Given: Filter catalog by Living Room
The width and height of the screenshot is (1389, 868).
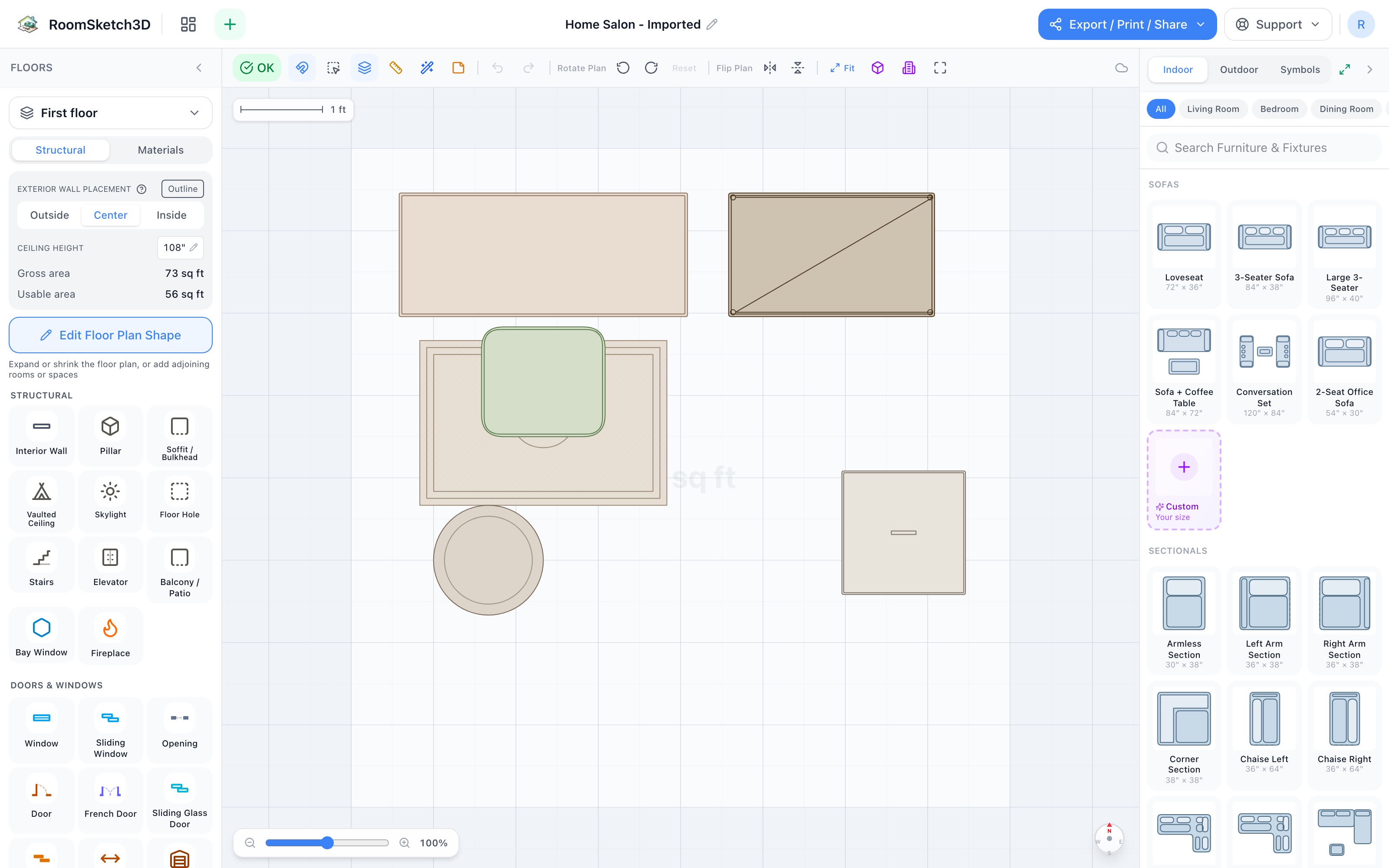Looking at the screenshot, I should (1213, 109).
